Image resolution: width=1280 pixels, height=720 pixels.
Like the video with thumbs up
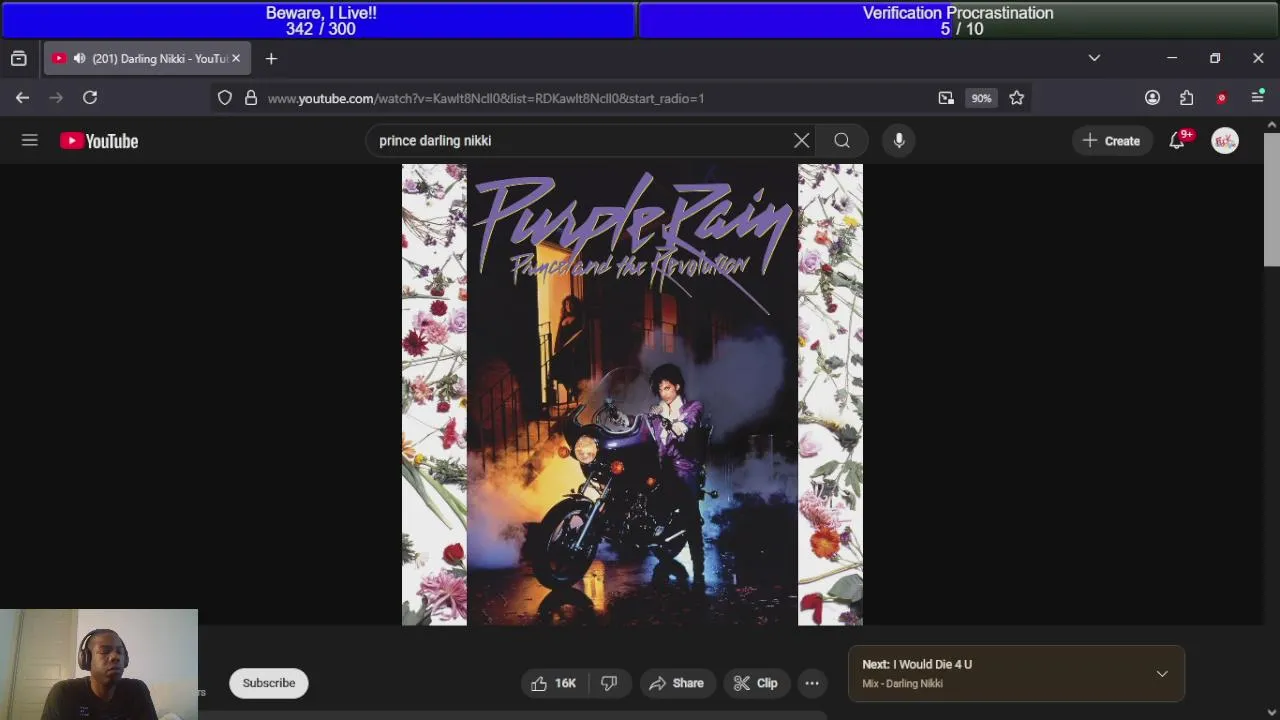pos(553,683)
